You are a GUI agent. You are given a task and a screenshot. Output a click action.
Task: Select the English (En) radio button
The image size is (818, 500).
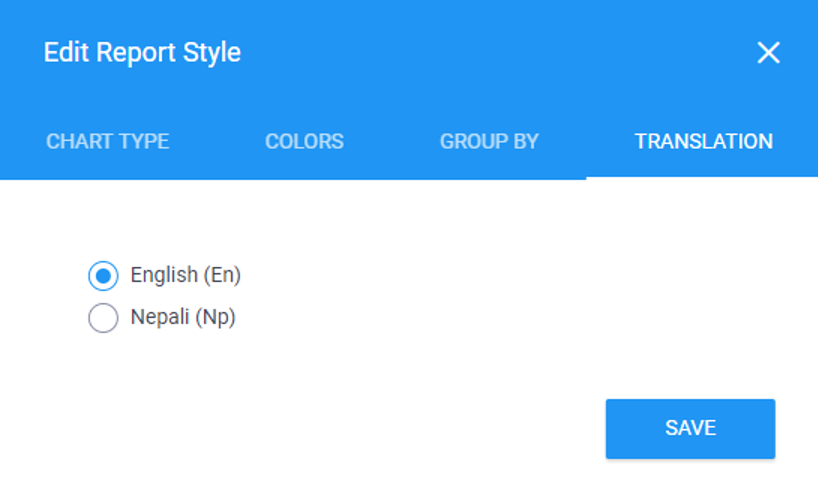pyautogui.click(x=103, y=275)
